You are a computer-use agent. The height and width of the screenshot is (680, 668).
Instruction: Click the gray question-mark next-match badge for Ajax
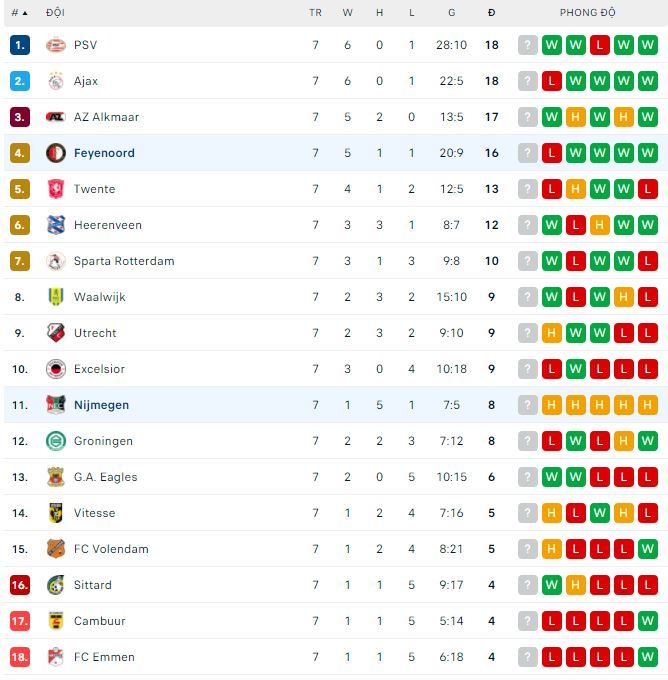pos(528,81)
